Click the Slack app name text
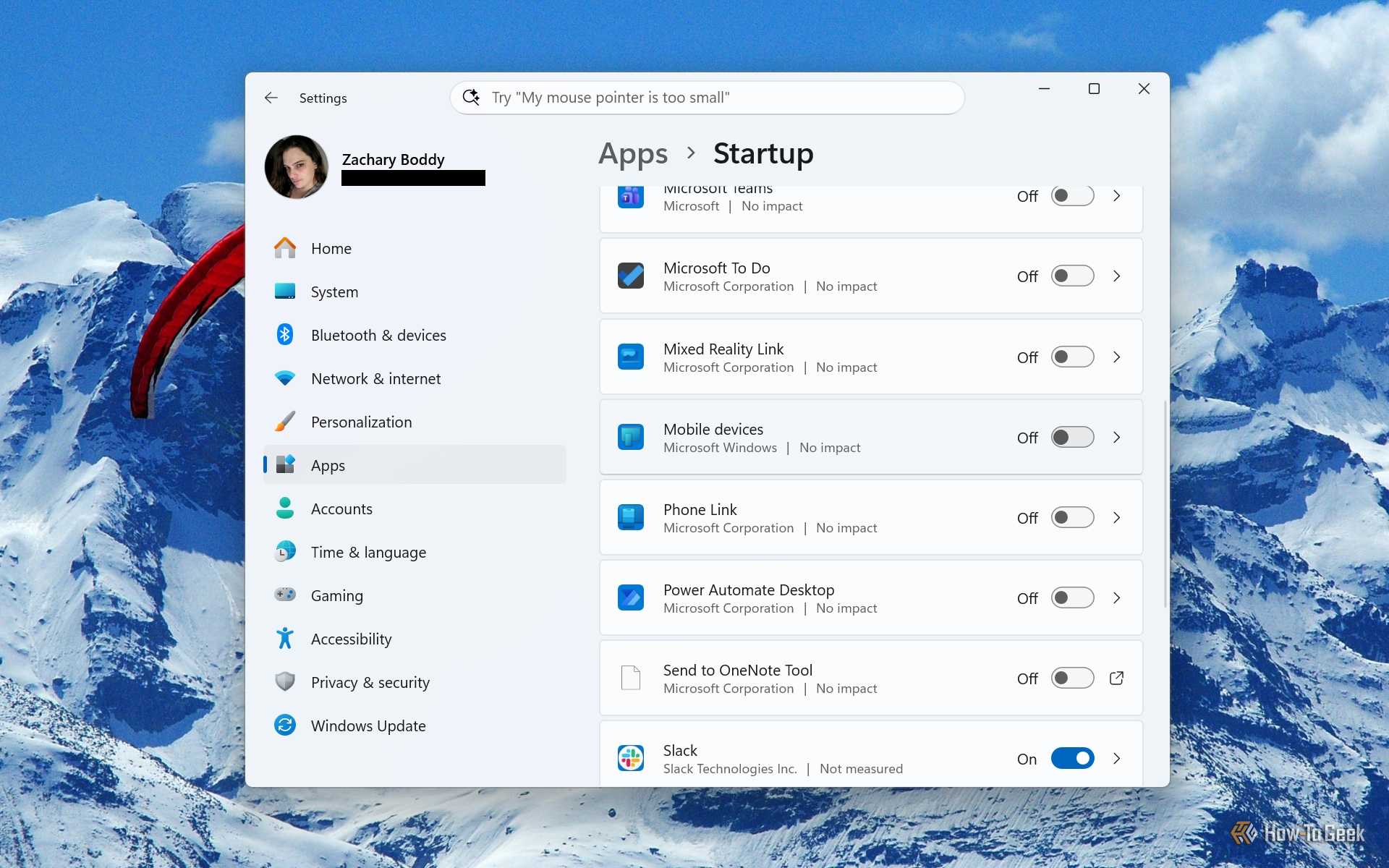This screenshot has width=1389, height=868. [680, 750]
